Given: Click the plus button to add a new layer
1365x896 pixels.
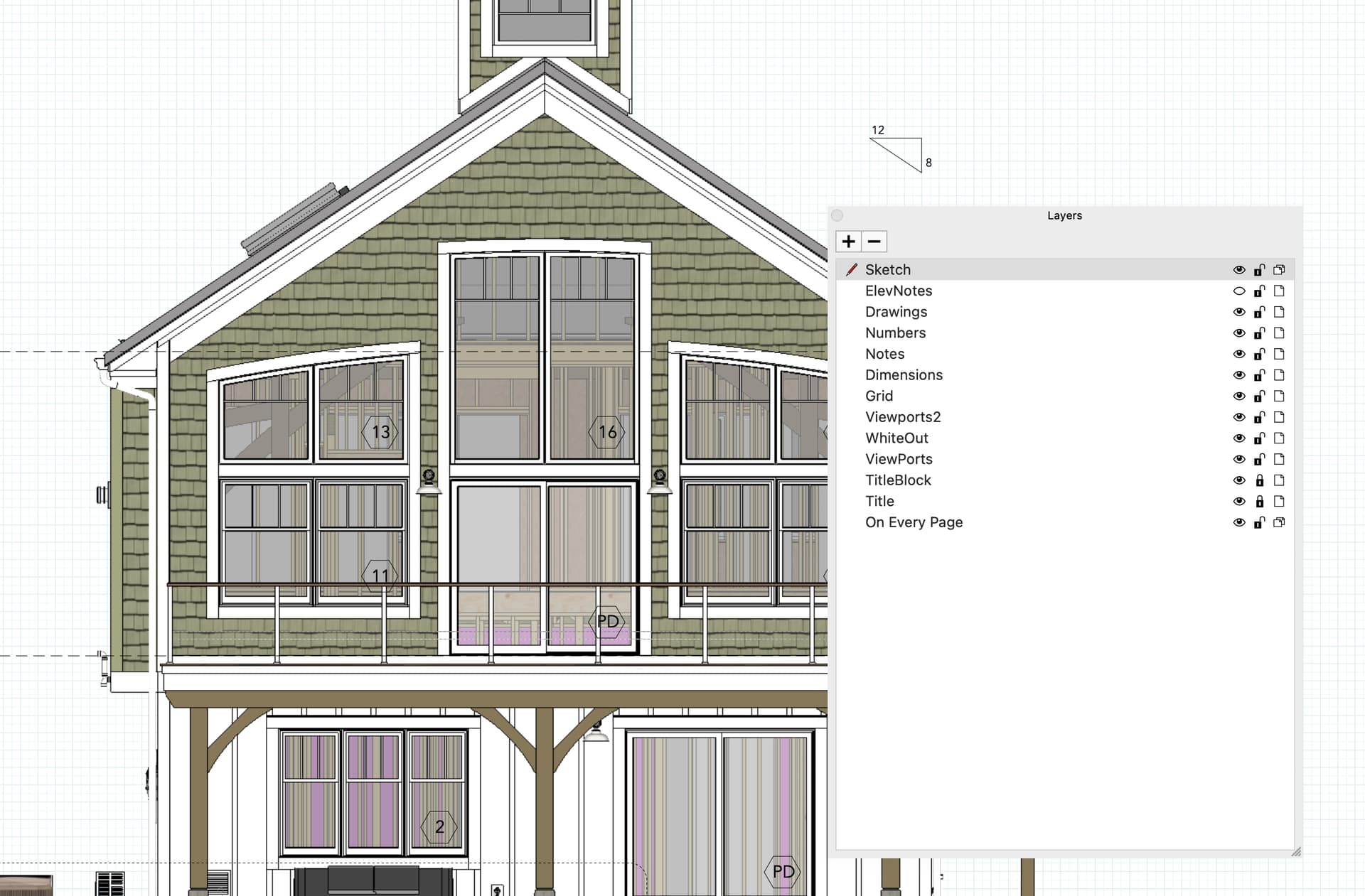Looking at the screenshot, I should (848, 242).
